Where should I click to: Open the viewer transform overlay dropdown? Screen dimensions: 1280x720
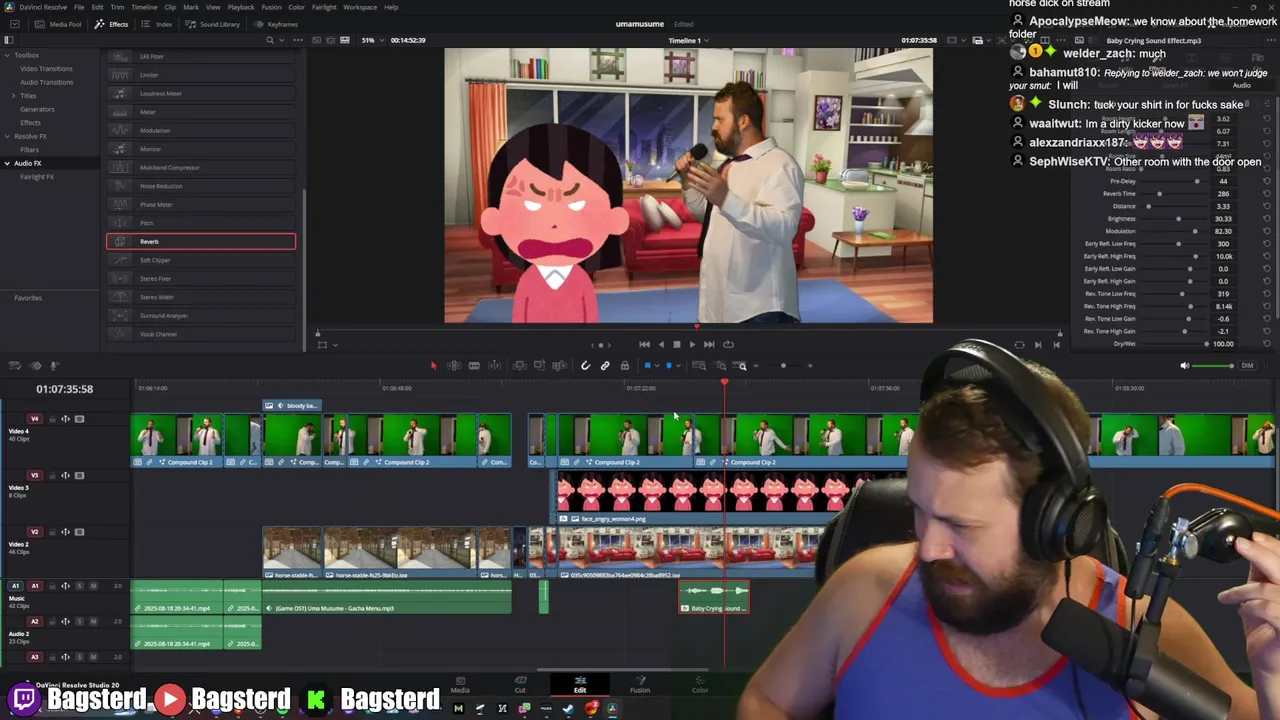coord(334,345)
